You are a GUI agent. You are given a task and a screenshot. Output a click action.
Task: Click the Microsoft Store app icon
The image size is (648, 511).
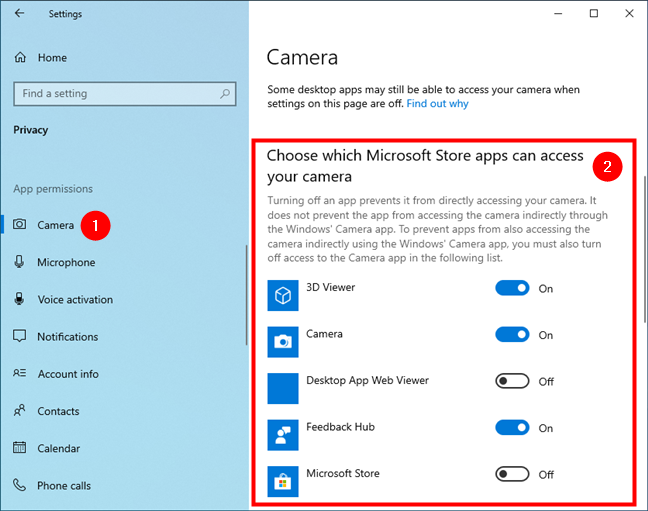click(283, 481)
